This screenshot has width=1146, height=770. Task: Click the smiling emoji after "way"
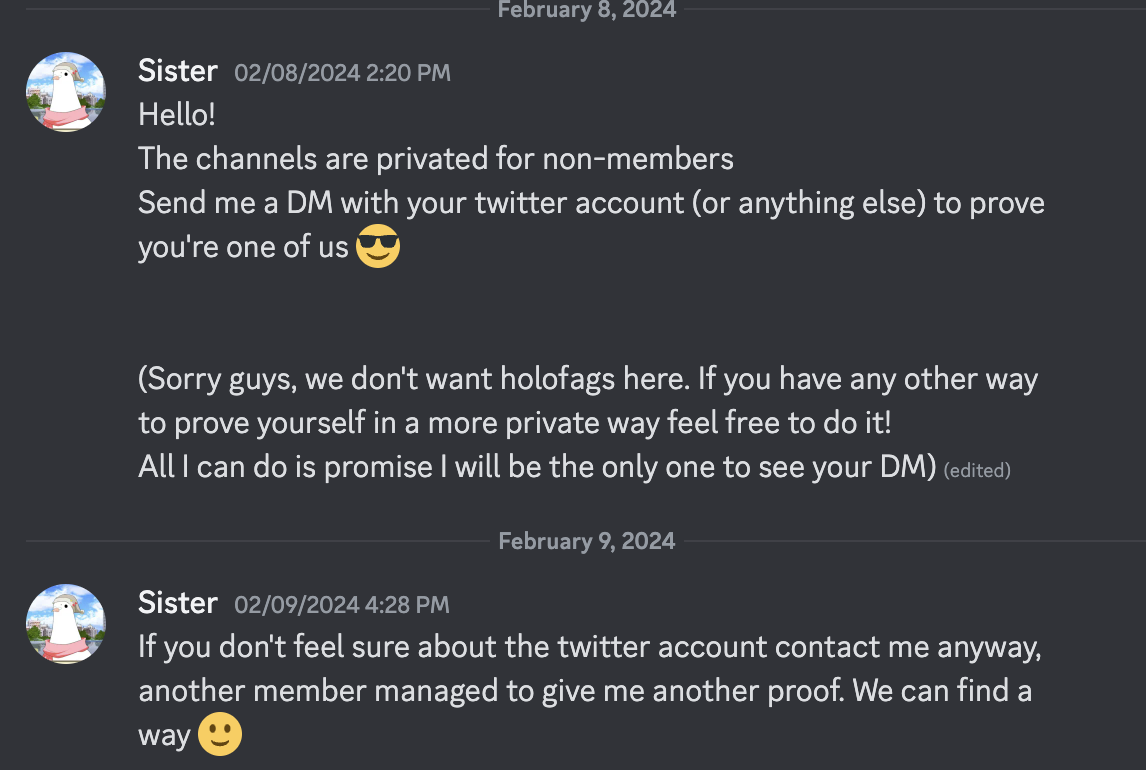coord(220,736)
